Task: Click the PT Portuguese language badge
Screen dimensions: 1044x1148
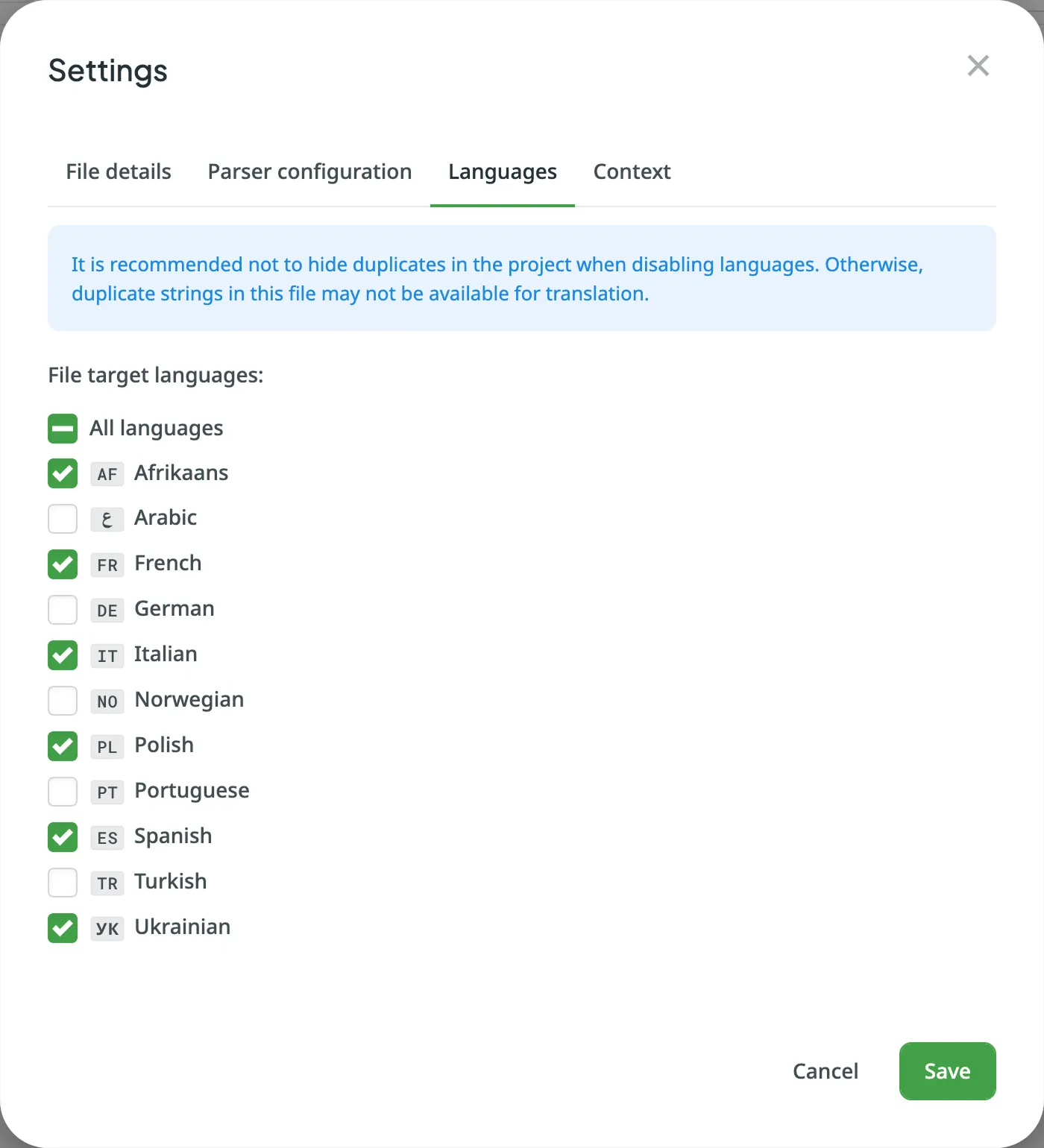Action: point(107,792)
